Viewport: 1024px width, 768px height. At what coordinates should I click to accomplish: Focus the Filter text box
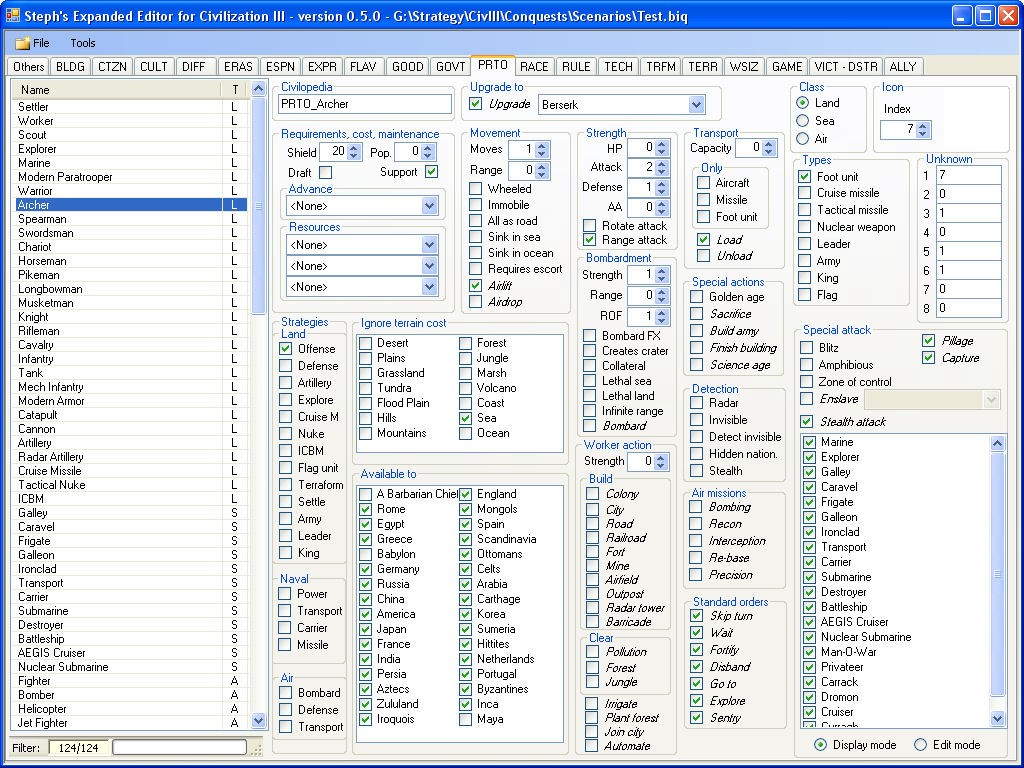point(180,747)
